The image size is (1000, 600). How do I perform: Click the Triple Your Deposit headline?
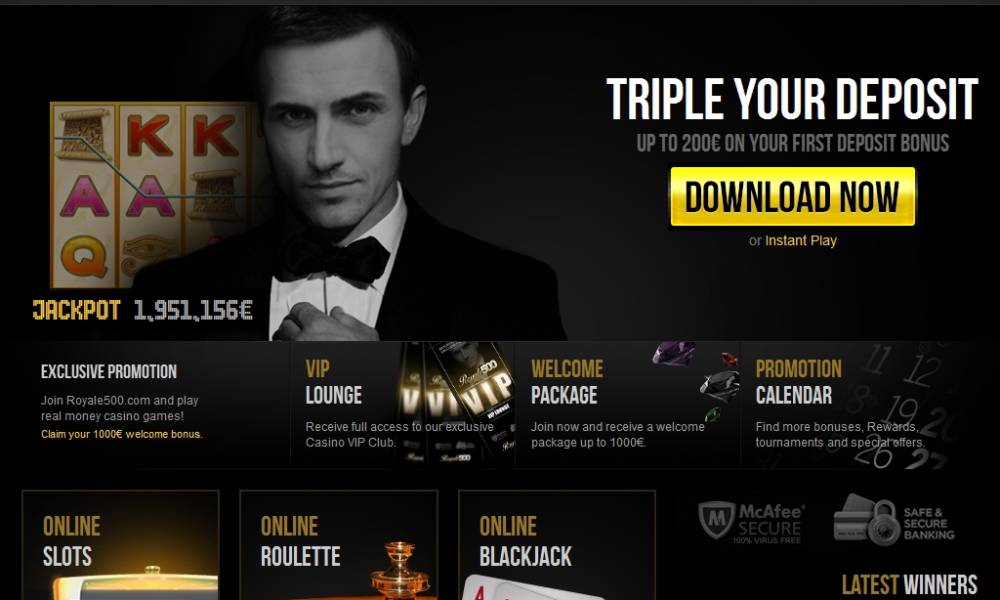791,99
